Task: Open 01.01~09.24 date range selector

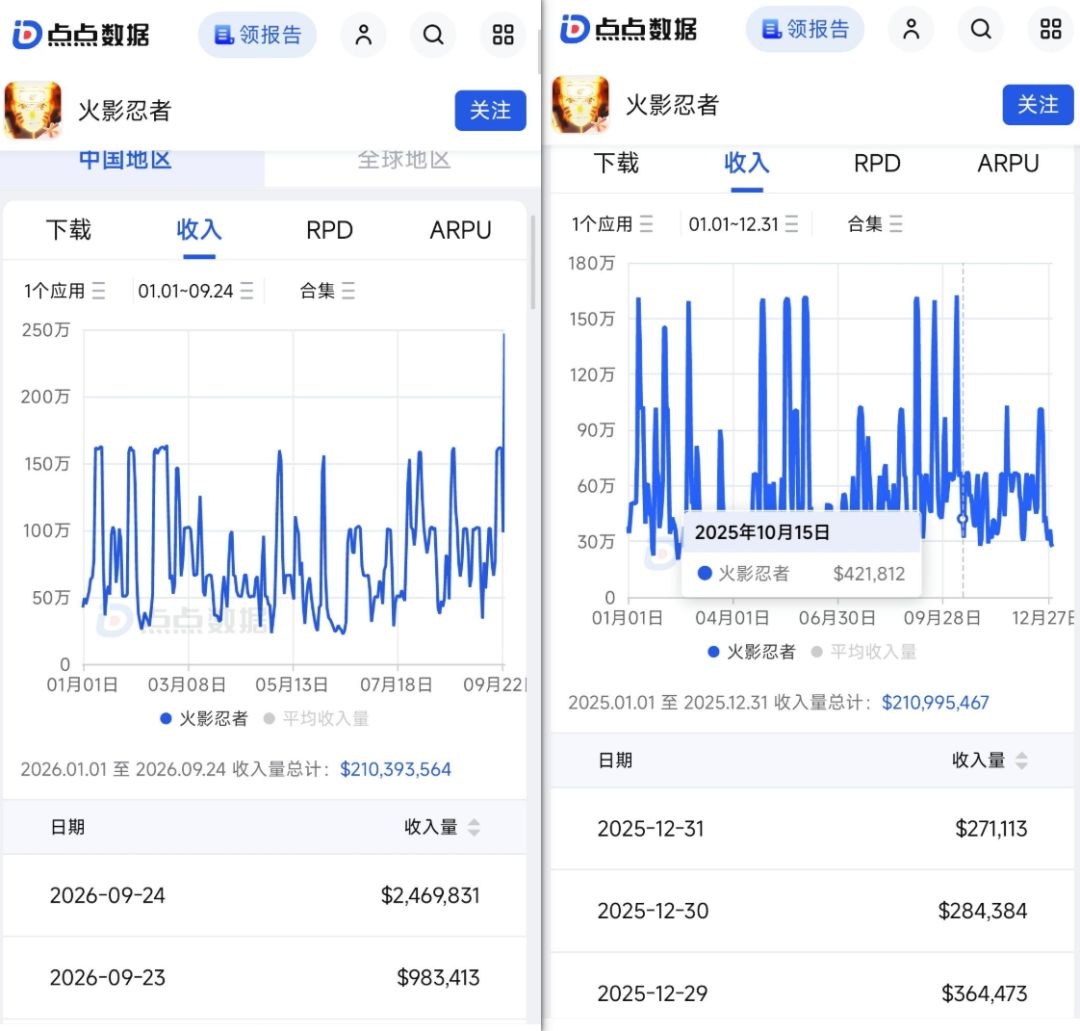Action: click(196, 291)
